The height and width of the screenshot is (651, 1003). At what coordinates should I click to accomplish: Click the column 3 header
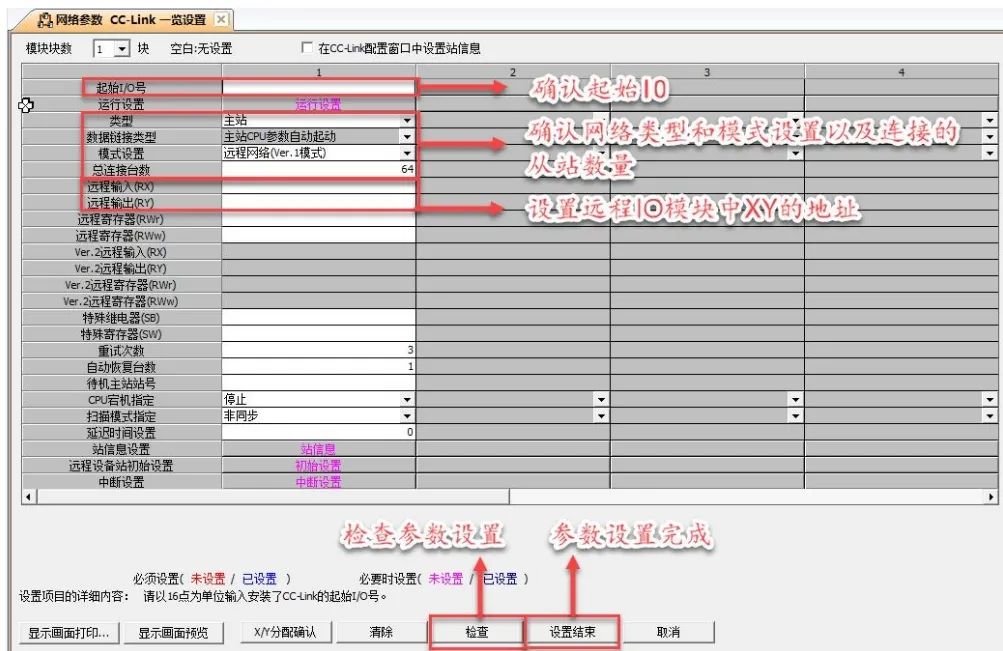coord(707,72)
